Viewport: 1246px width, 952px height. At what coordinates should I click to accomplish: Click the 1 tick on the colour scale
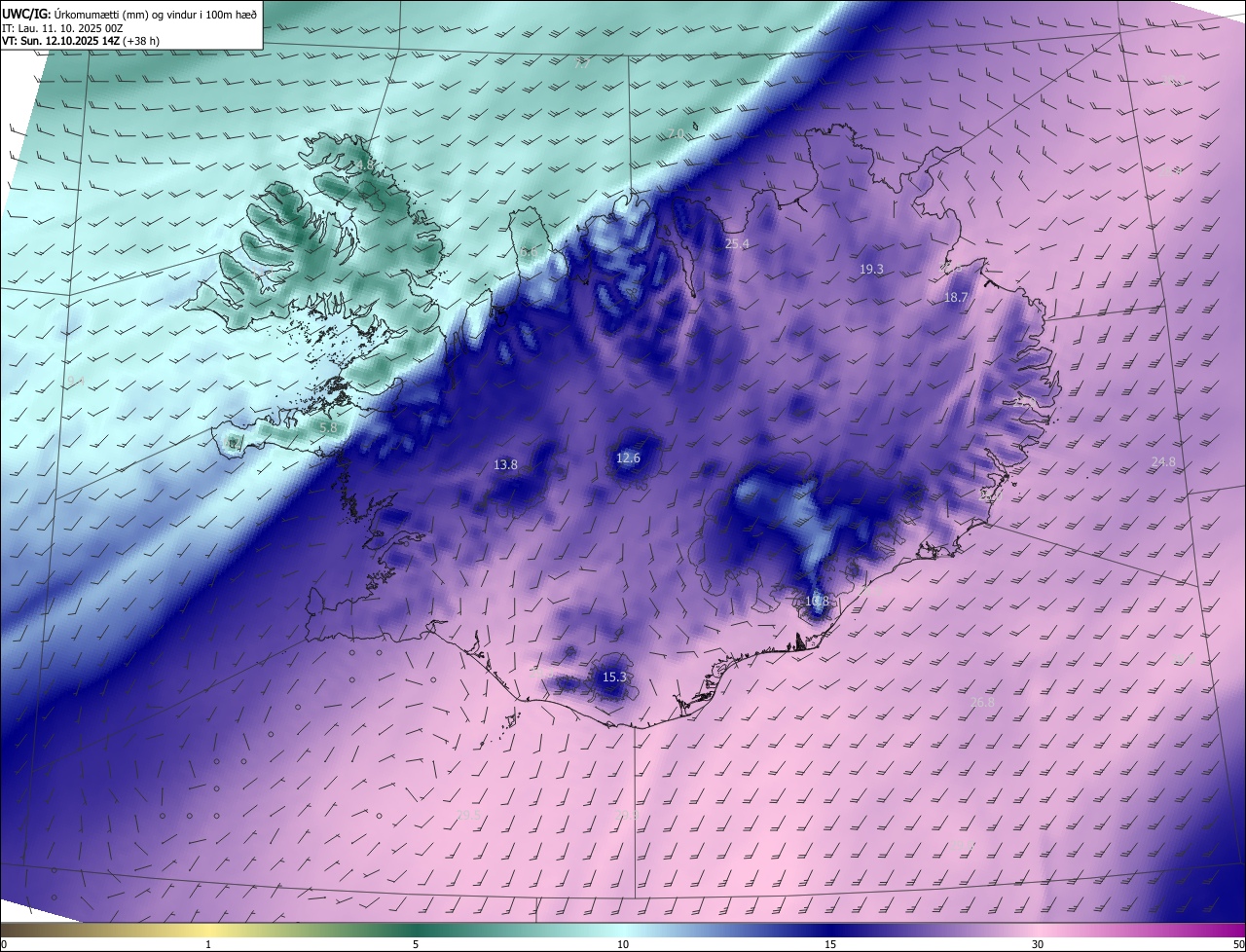[x=208, y=944]
